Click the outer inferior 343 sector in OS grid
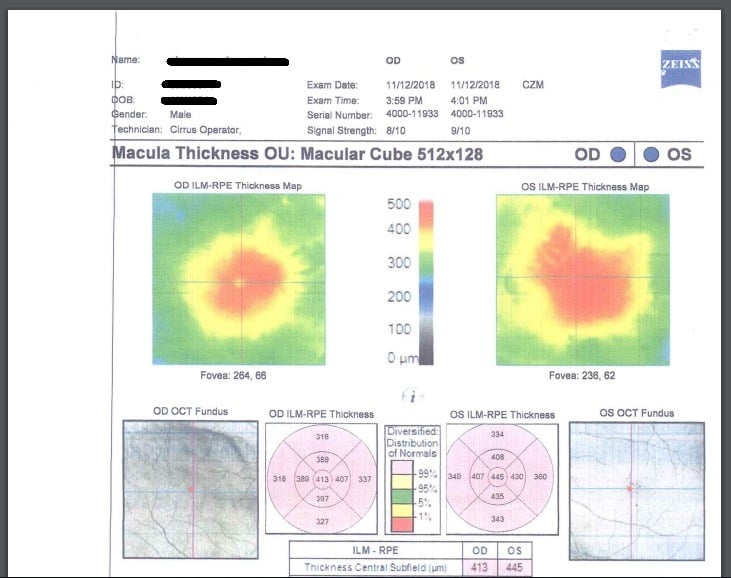The width and height of the screenshot is (731, 578). point(497,520)
